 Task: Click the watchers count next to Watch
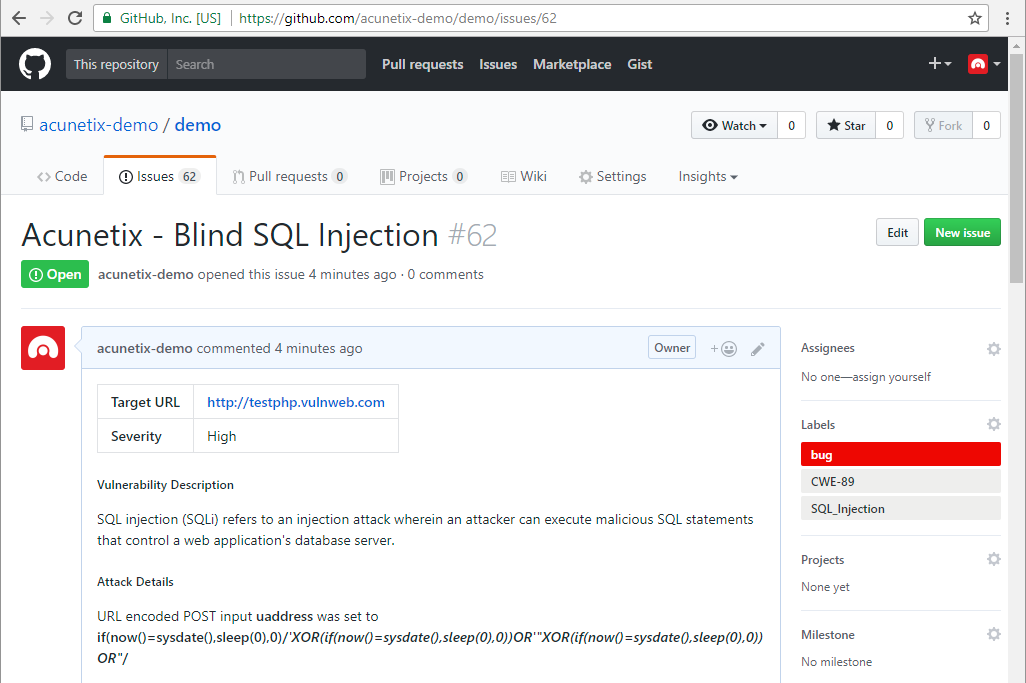[x=791, y=126]
